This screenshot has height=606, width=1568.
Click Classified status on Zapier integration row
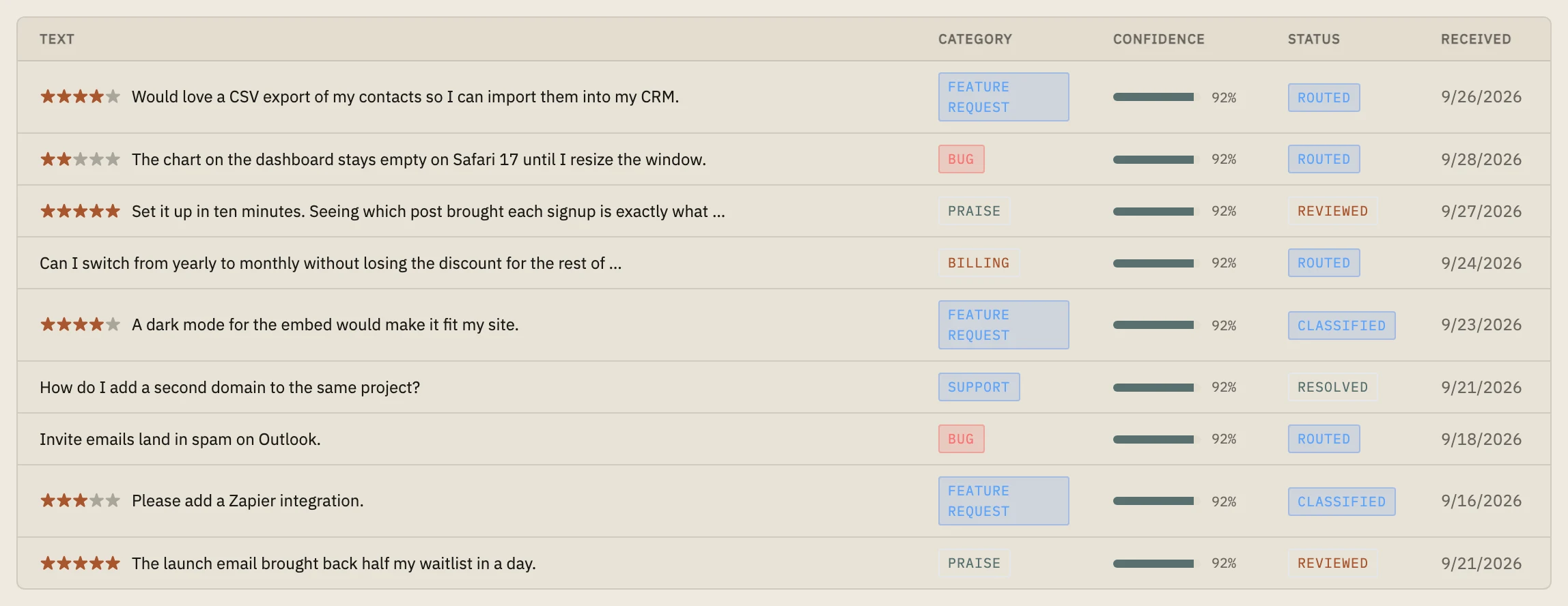click(1341, 502)
